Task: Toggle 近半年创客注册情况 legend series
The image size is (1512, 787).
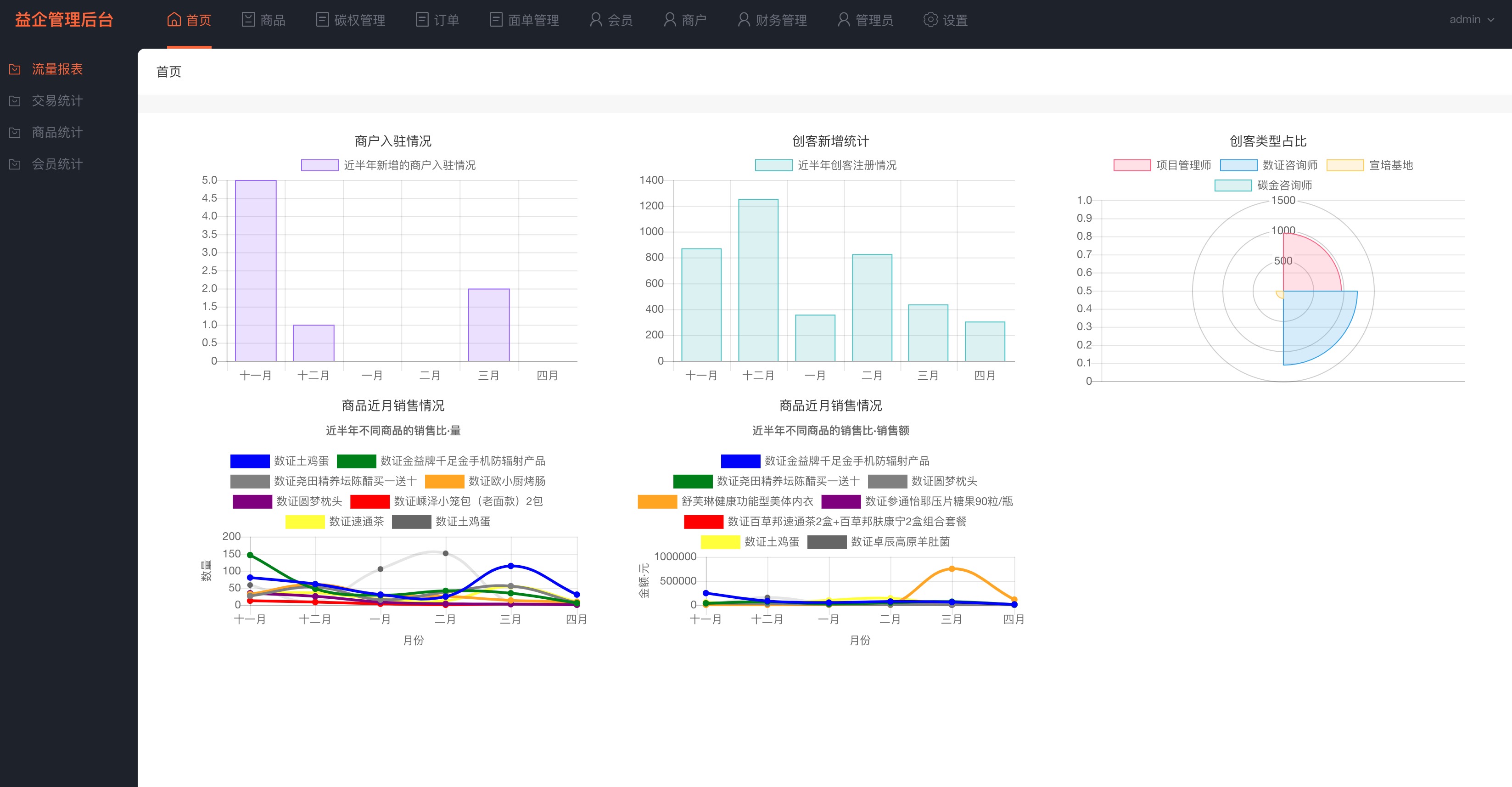Action: tap(825, 165)
